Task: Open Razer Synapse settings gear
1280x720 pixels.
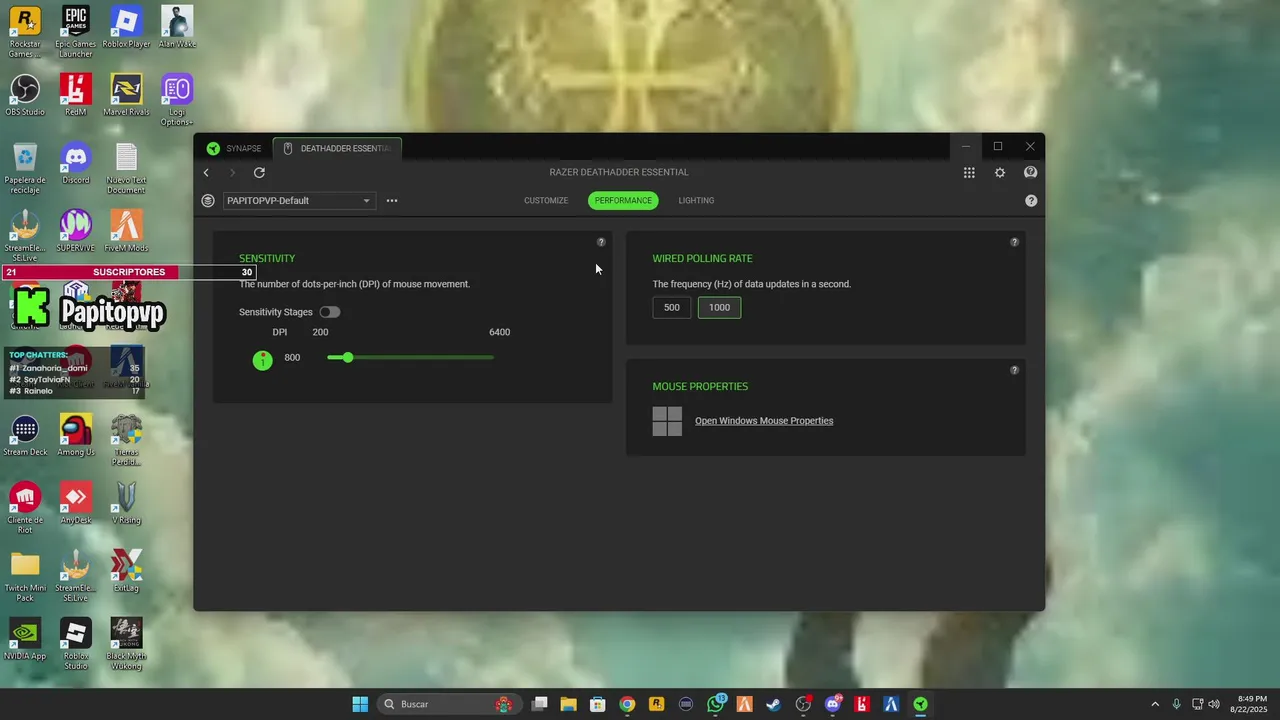Action: pyautogui.click(x=1000, y=173)
